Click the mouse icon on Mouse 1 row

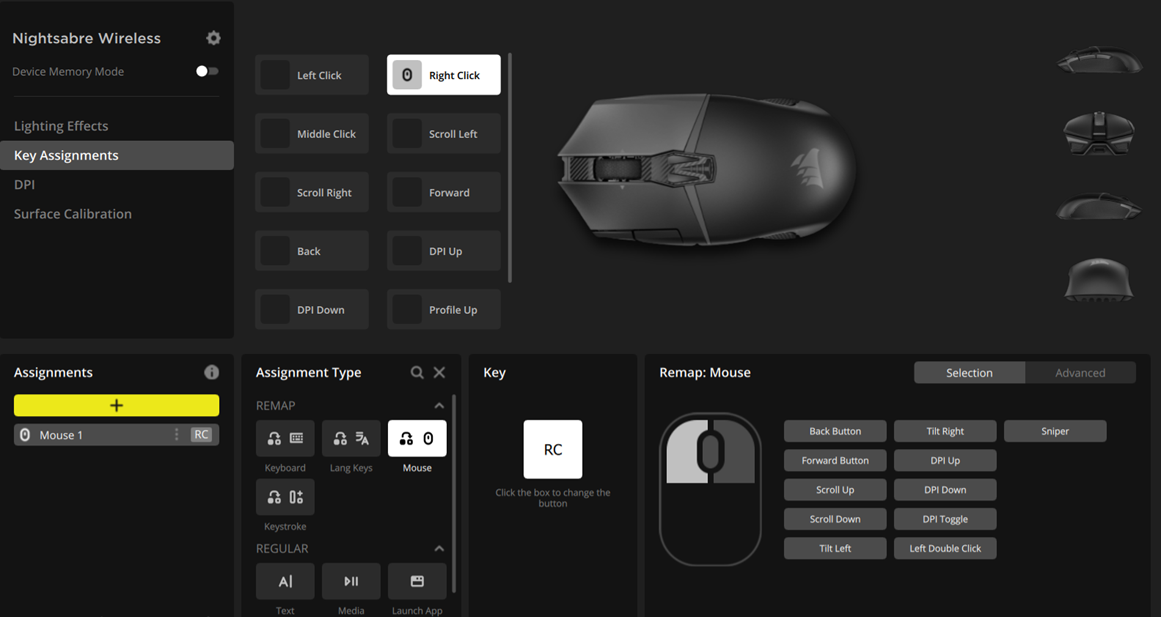pyautogui.click(x=25, y=435)
